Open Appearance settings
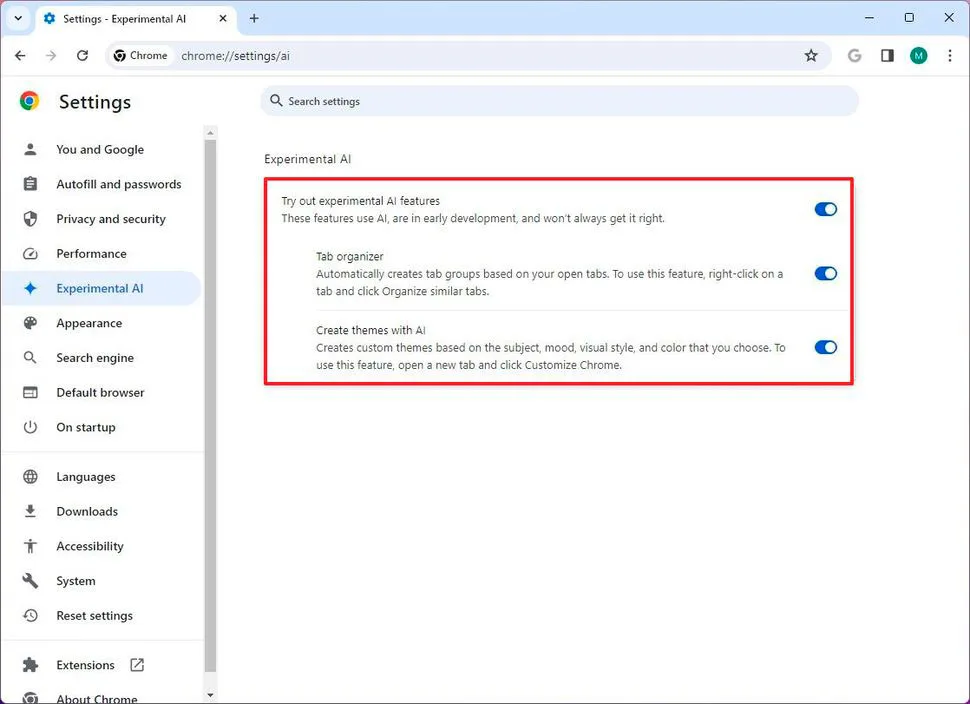 click(x=101, y=323)
